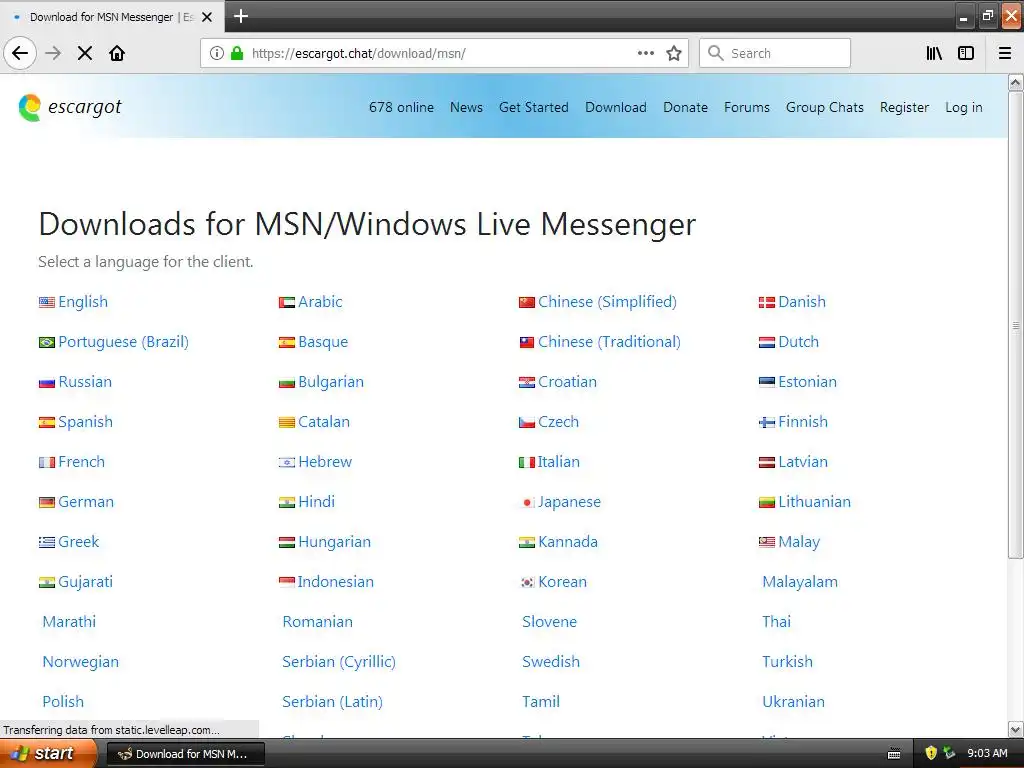The image size is (1024, 768).
Task: Click the vertical scrollbar thumb
Action: (1016, 325)
